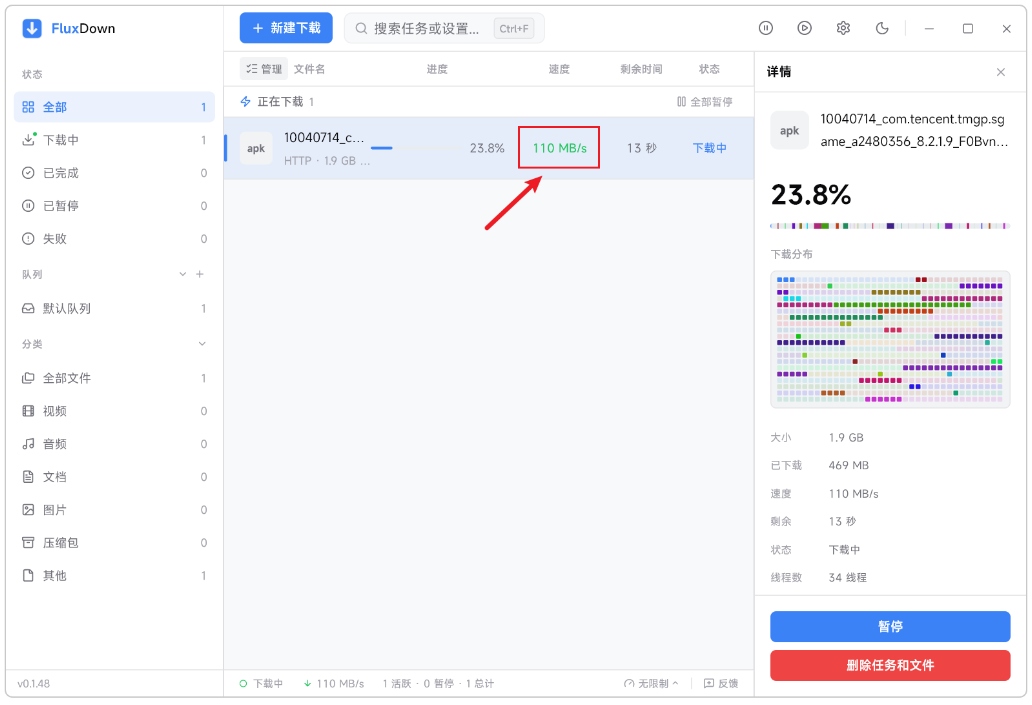Toggle dark mode with the moon icon
The image size is (1032, 705).
[x=882, y=28]
